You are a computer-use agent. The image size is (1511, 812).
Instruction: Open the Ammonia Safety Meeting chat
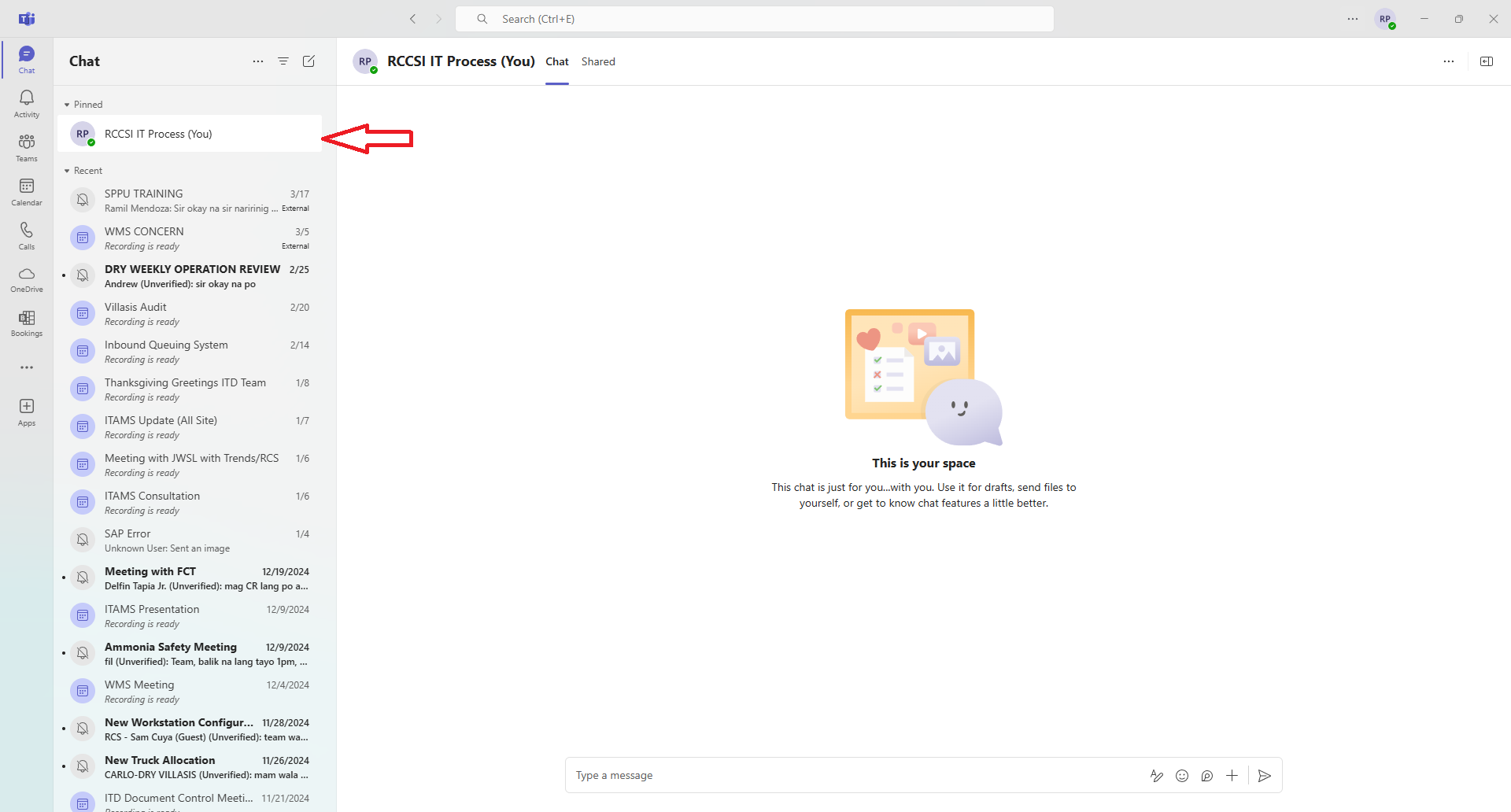(190, 653)
